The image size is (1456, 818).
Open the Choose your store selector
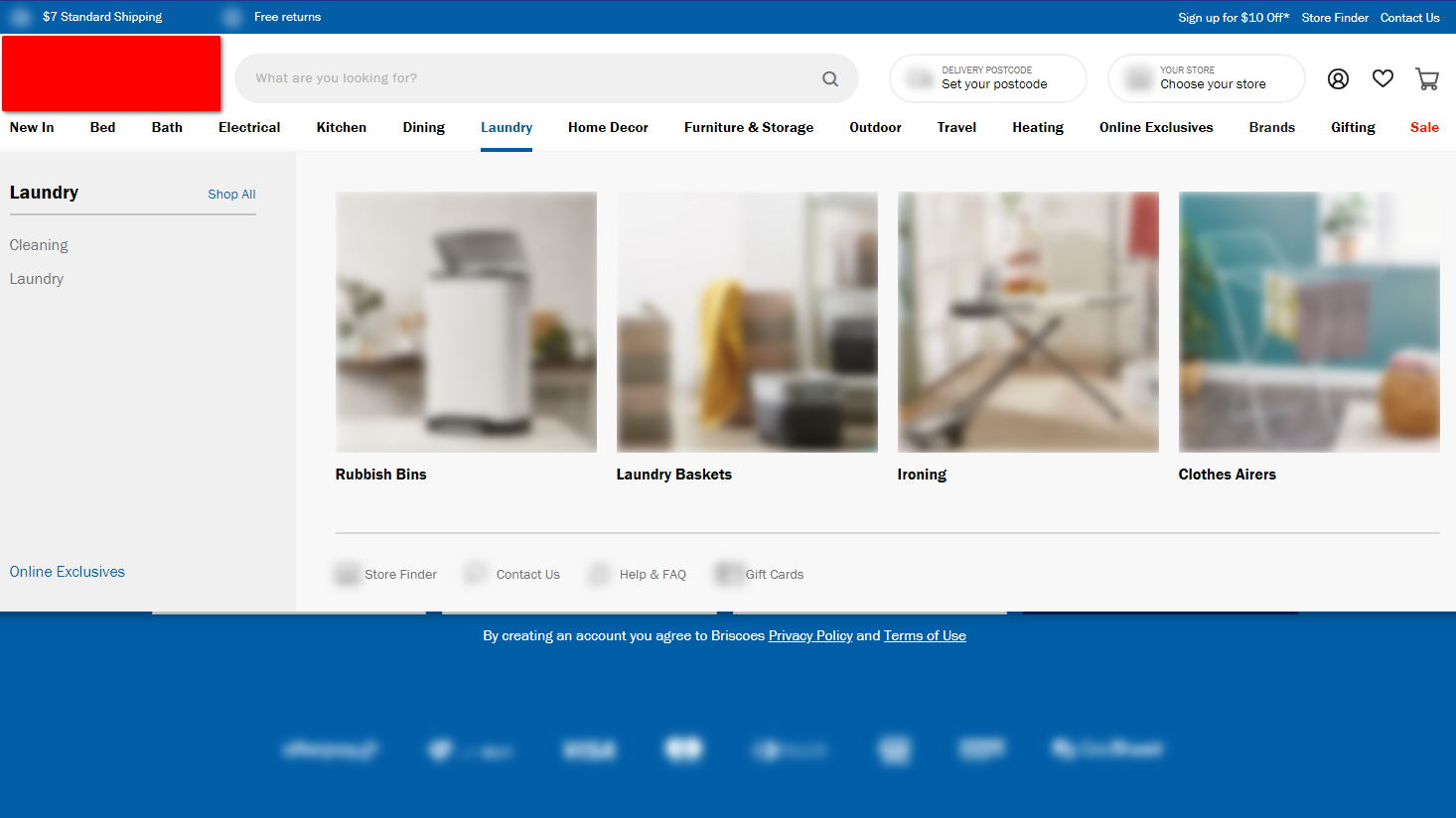[x=1206, y=78]
